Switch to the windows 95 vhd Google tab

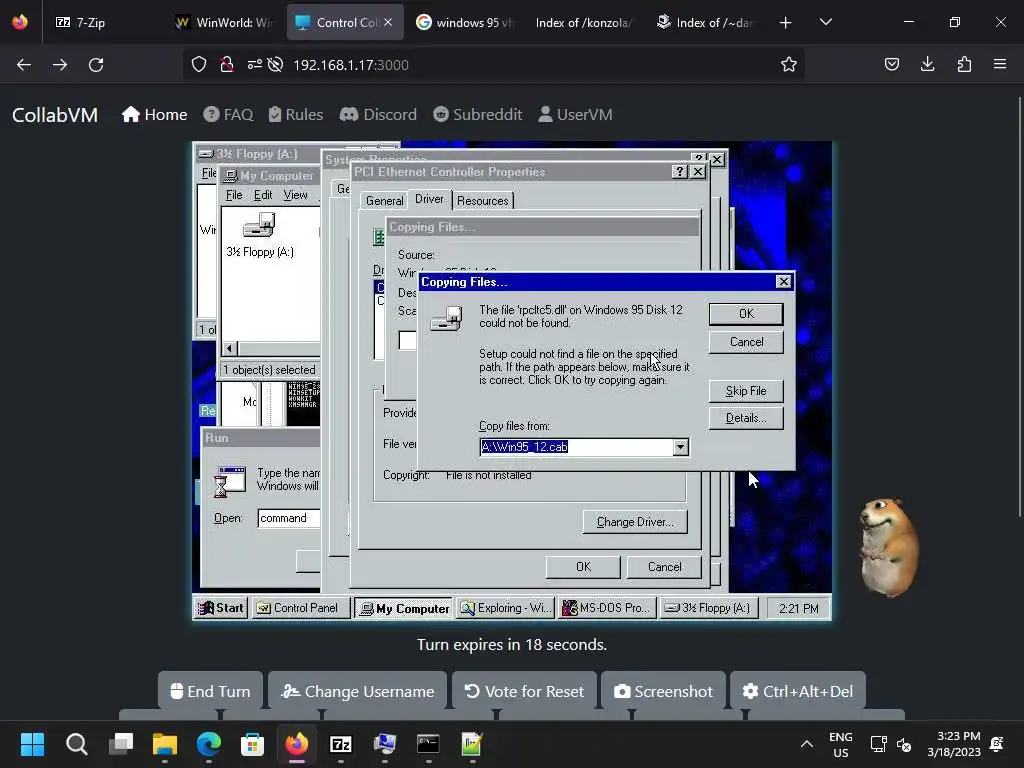[x=466, y=22]
